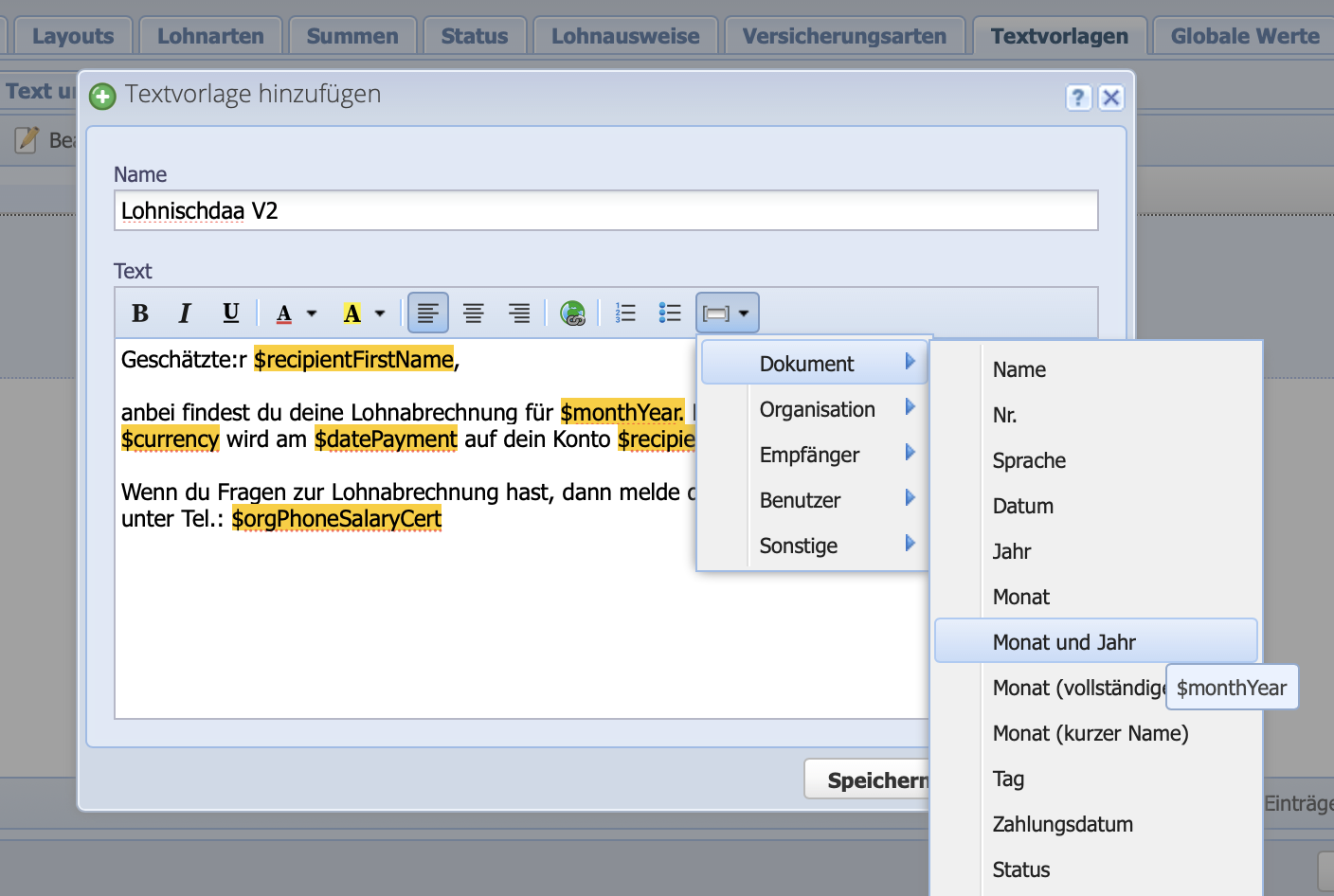
Task: Select Monat und Jahr placeholder
Action: pyautogui.click(x=1065, y=641)
